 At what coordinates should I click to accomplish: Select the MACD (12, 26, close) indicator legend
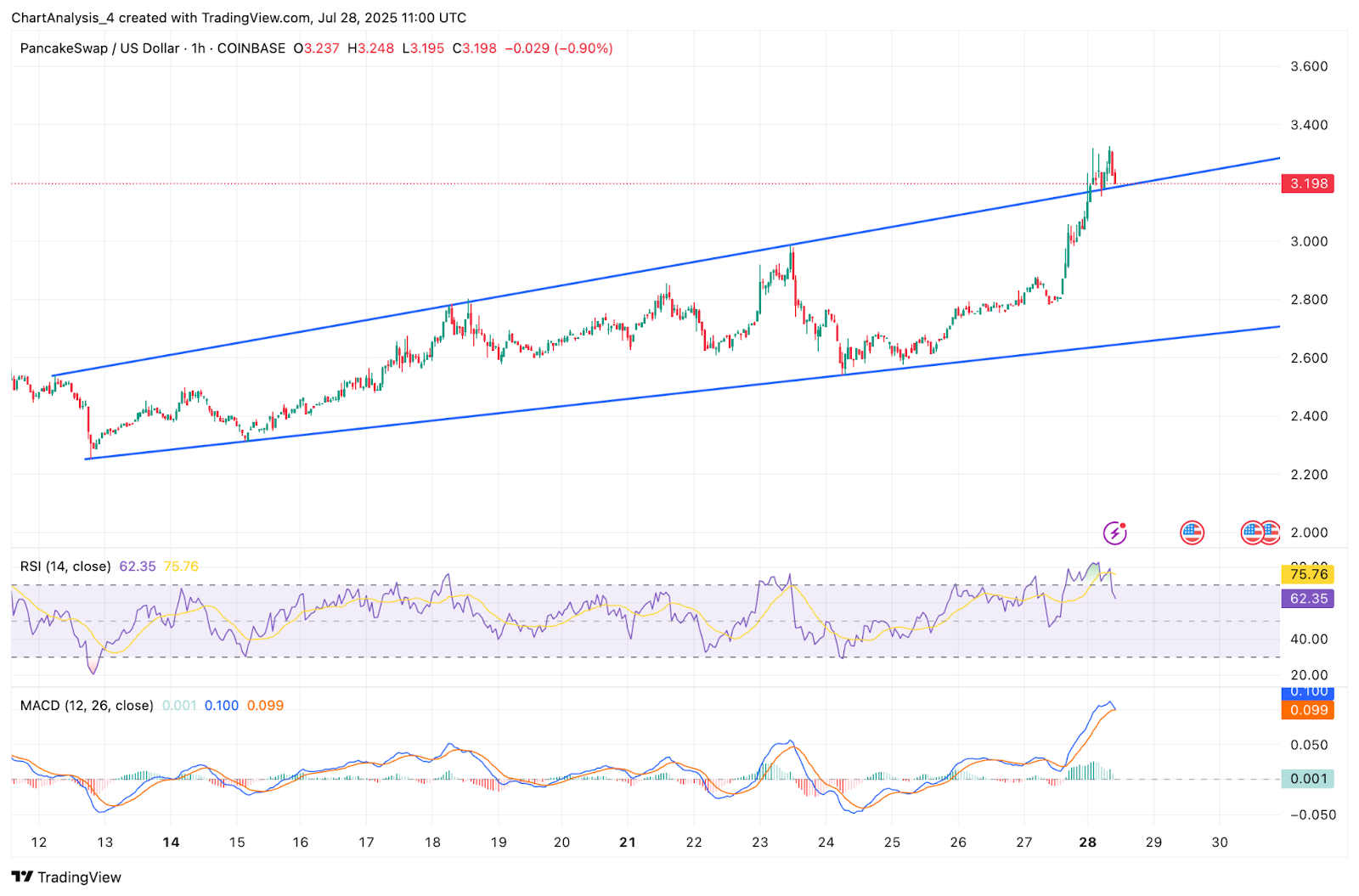pyautogui.click(x=87, y=706)
